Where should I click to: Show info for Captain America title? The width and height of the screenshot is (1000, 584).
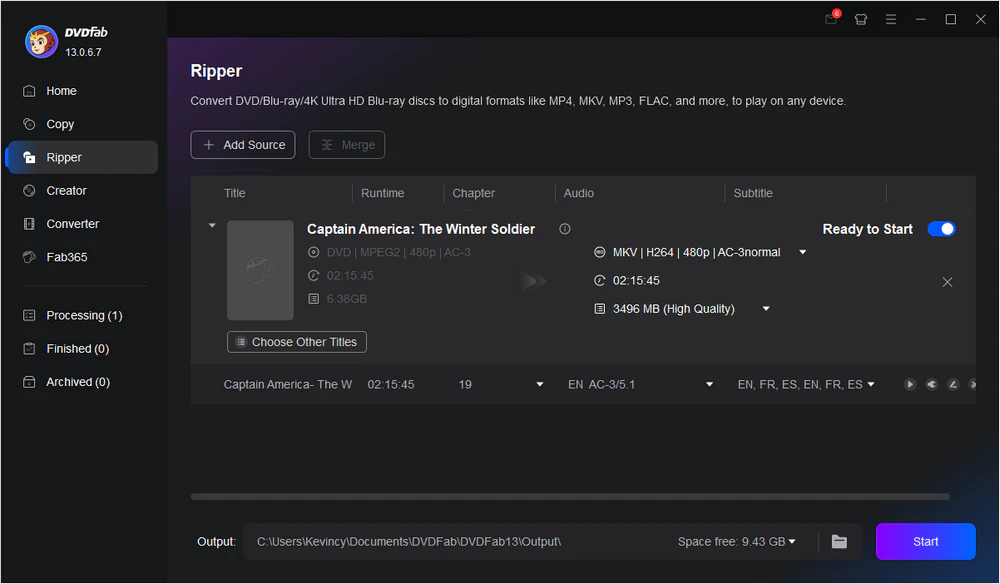point(565,229)
